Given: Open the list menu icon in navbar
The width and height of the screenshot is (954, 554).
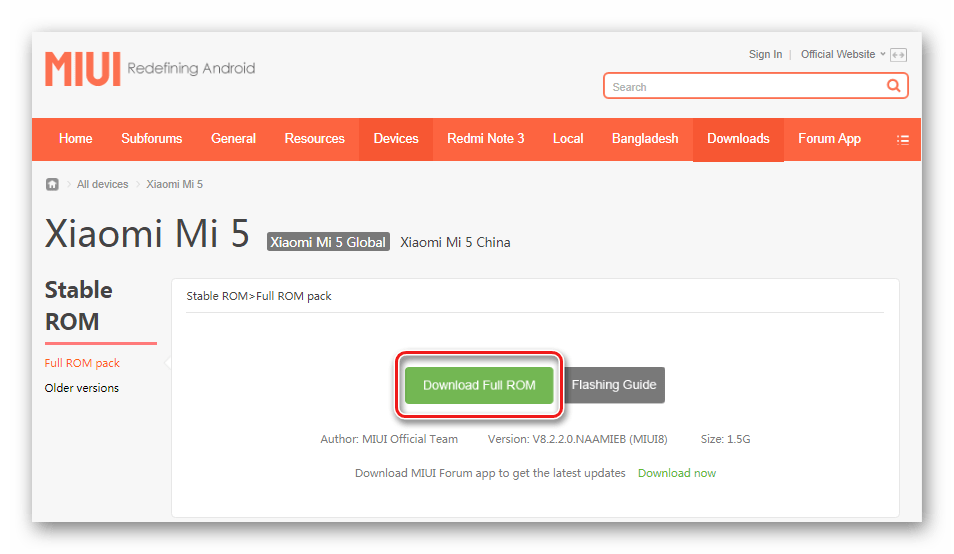Looking at the screenshot, I should 903,140.
